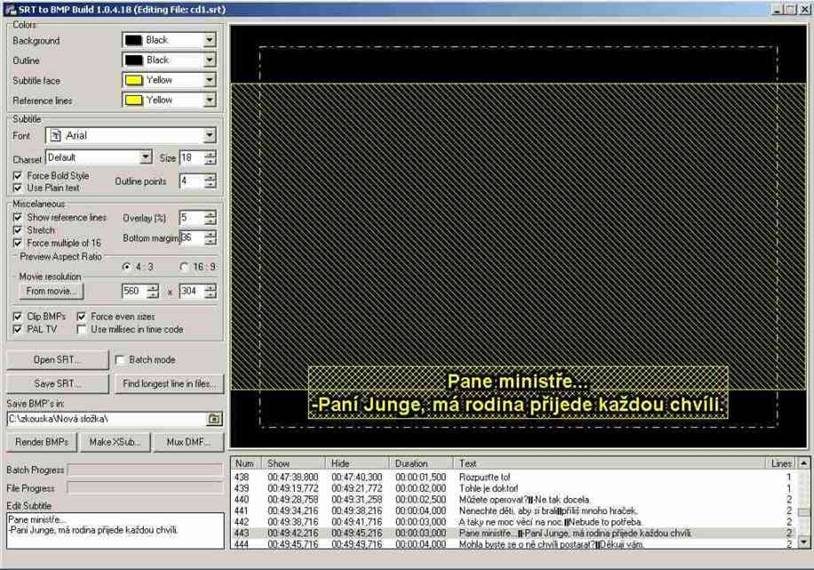Screen dimensions: 814x570
Task: Click the subtitle list scroll down arrow
Action: [803, 542]
